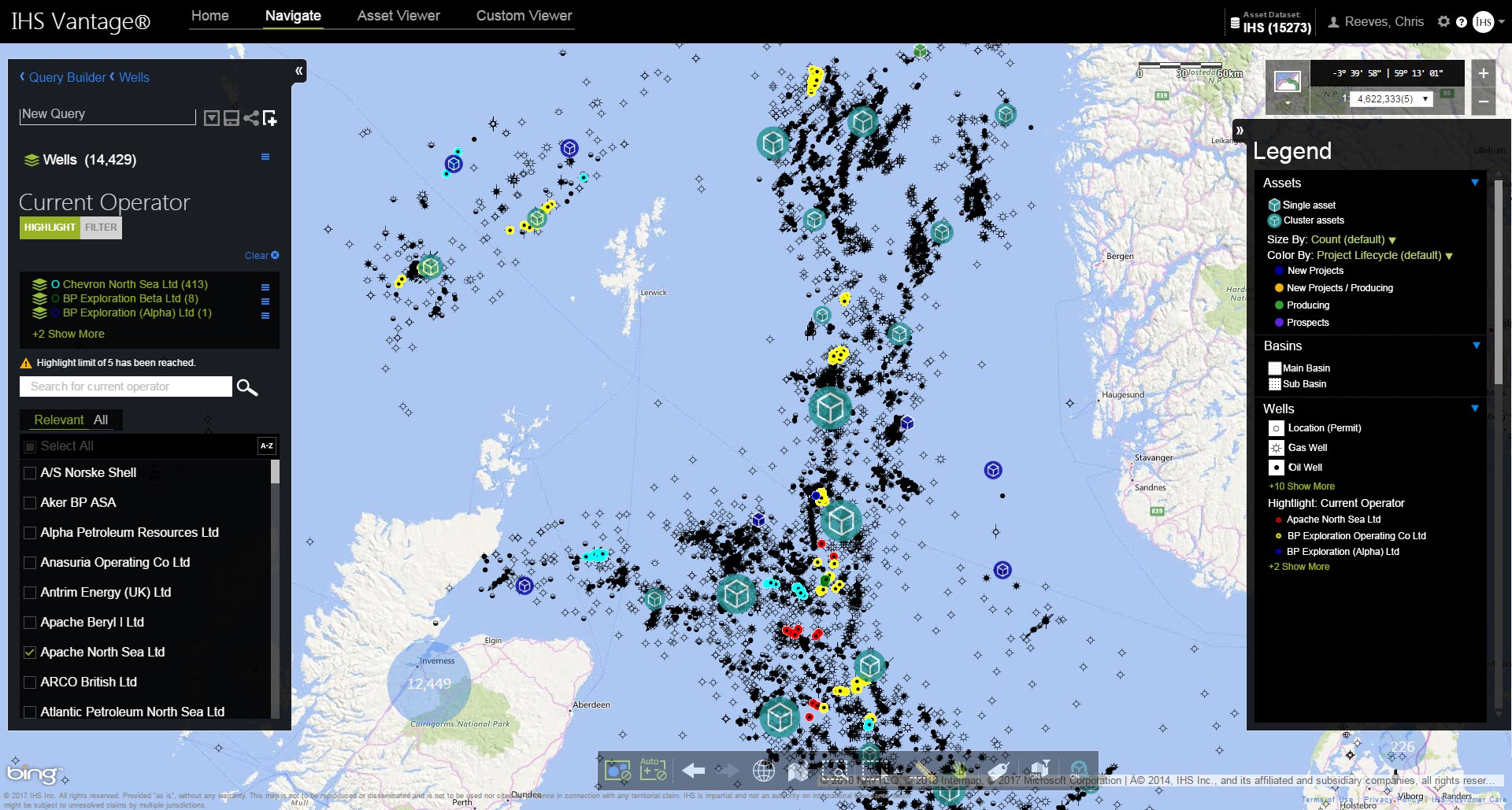The height and width of the screenshot is (810, 1512).
Task: Sort operator list A-Z
Action: 267,446
